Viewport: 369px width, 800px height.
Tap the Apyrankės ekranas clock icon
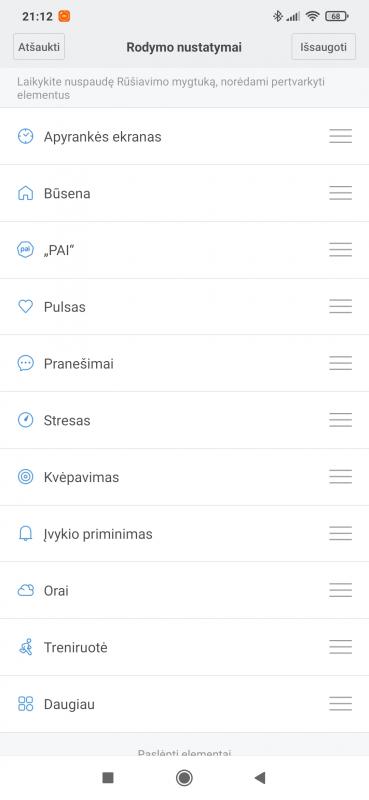[x=26, y=136]
